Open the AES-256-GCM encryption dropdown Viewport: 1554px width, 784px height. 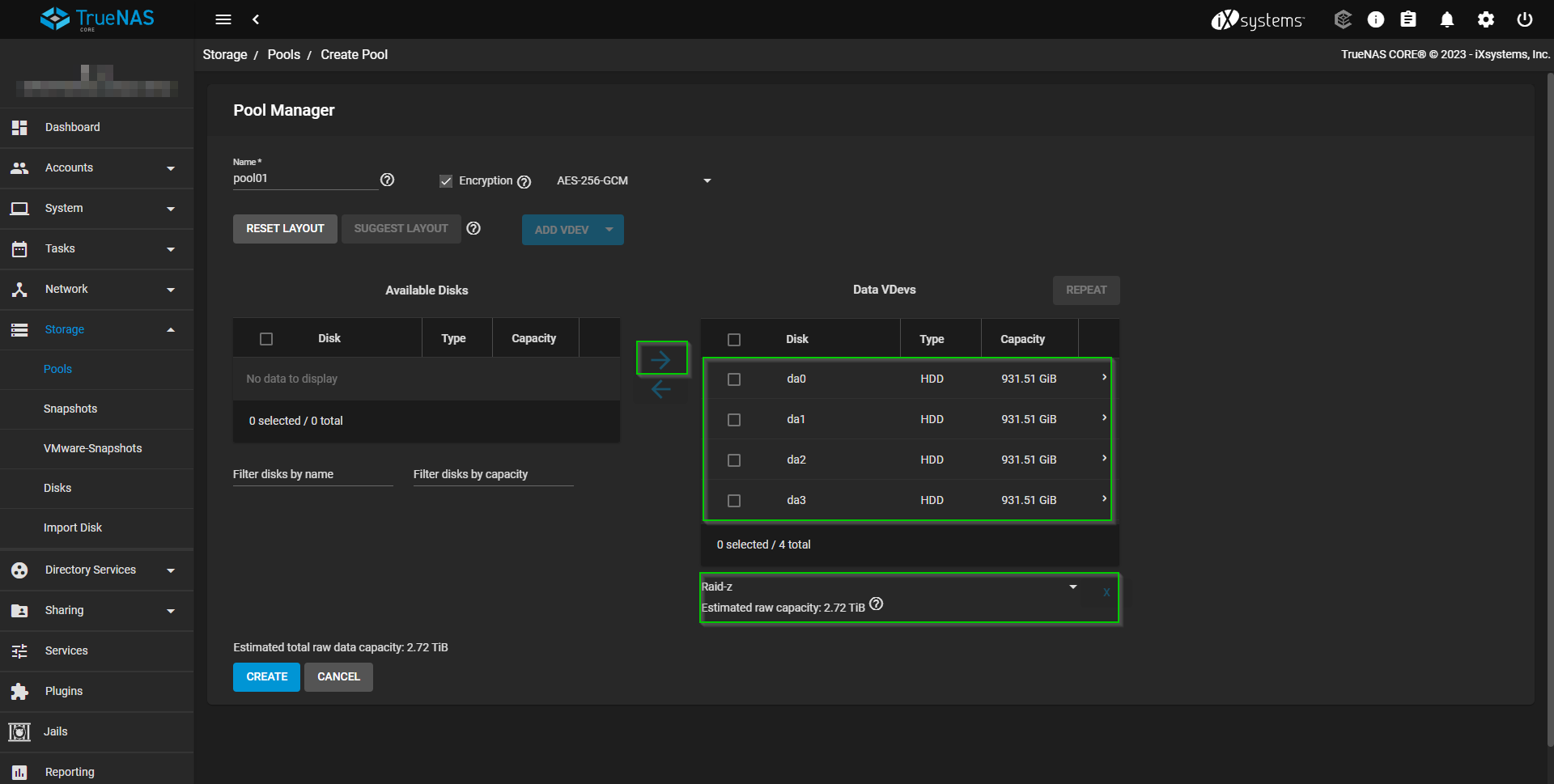coord(633,181)
